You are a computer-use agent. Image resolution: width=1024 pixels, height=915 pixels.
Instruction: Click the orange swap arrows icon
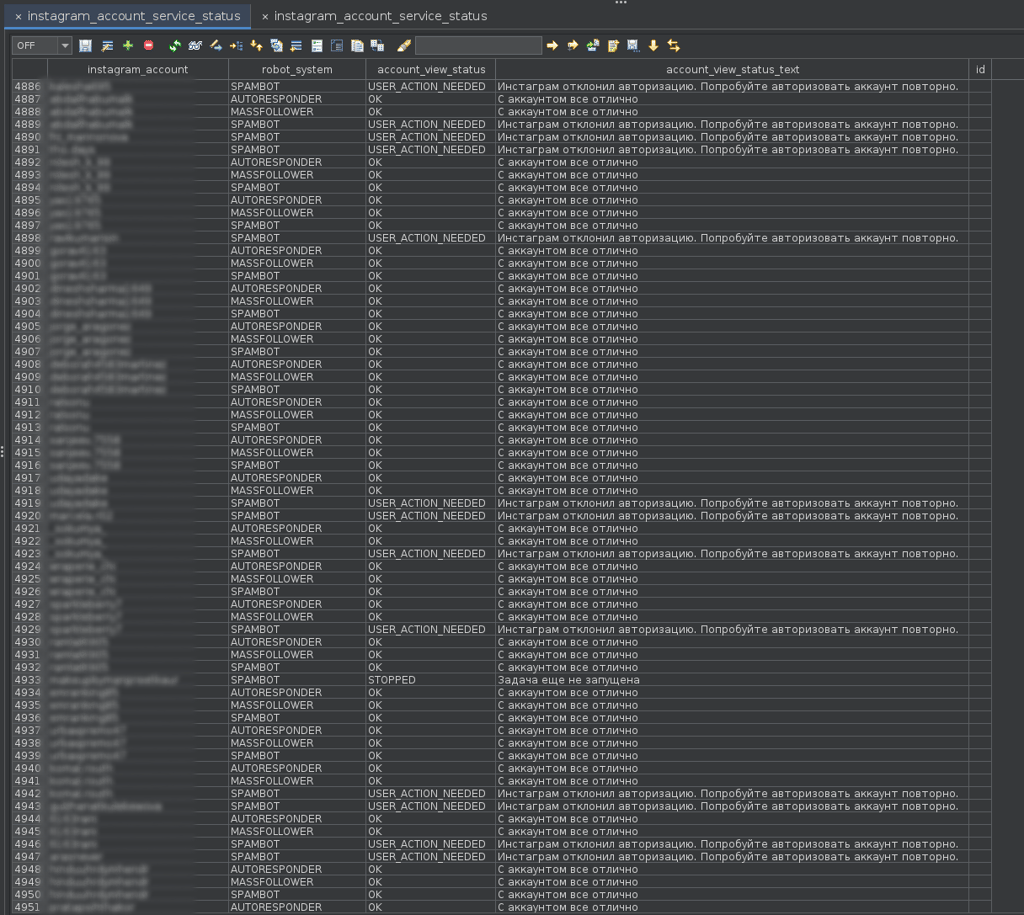click(x=673, y=46)
